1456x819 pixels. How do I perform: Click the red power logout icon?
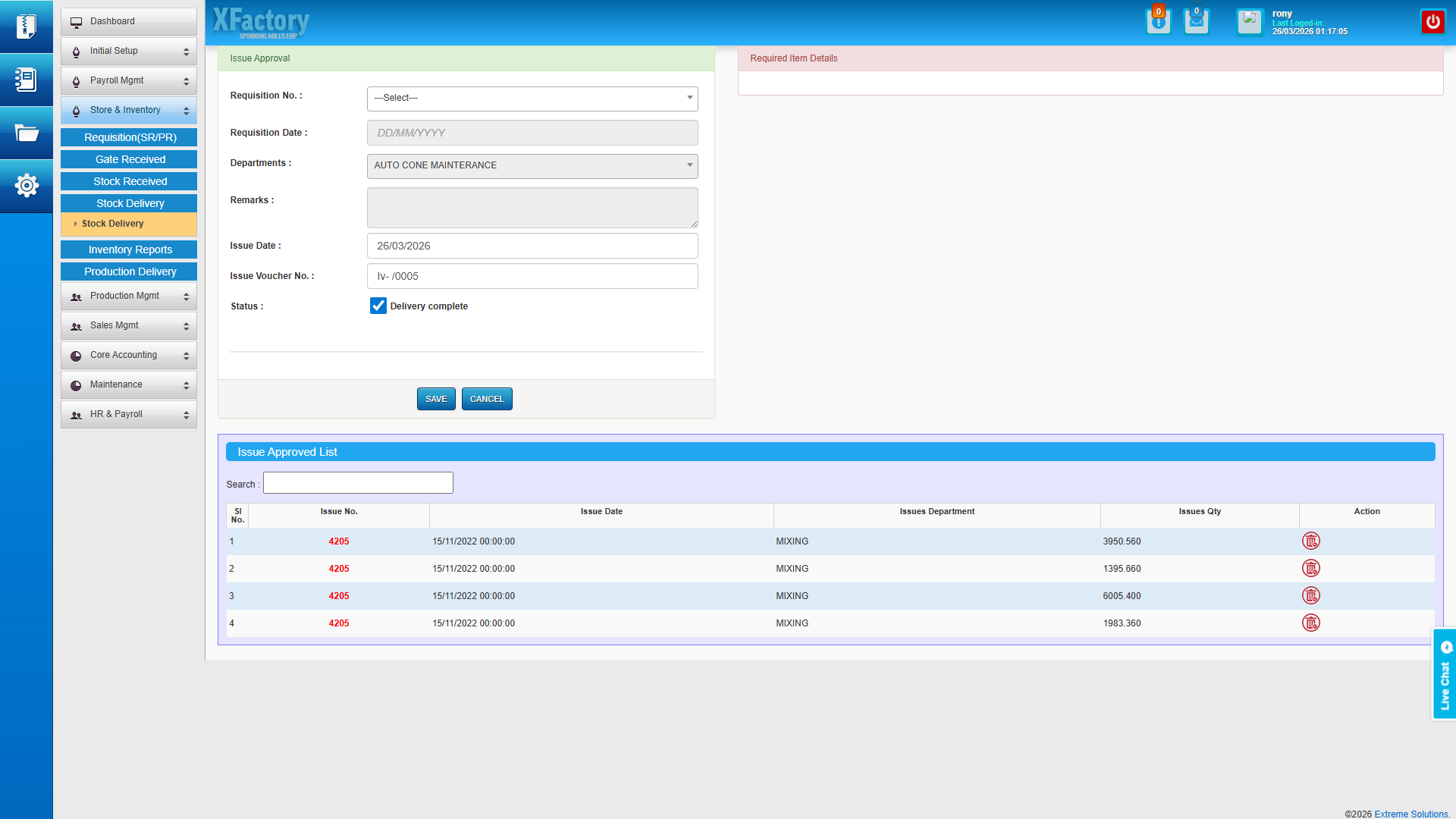[1432, 22]
